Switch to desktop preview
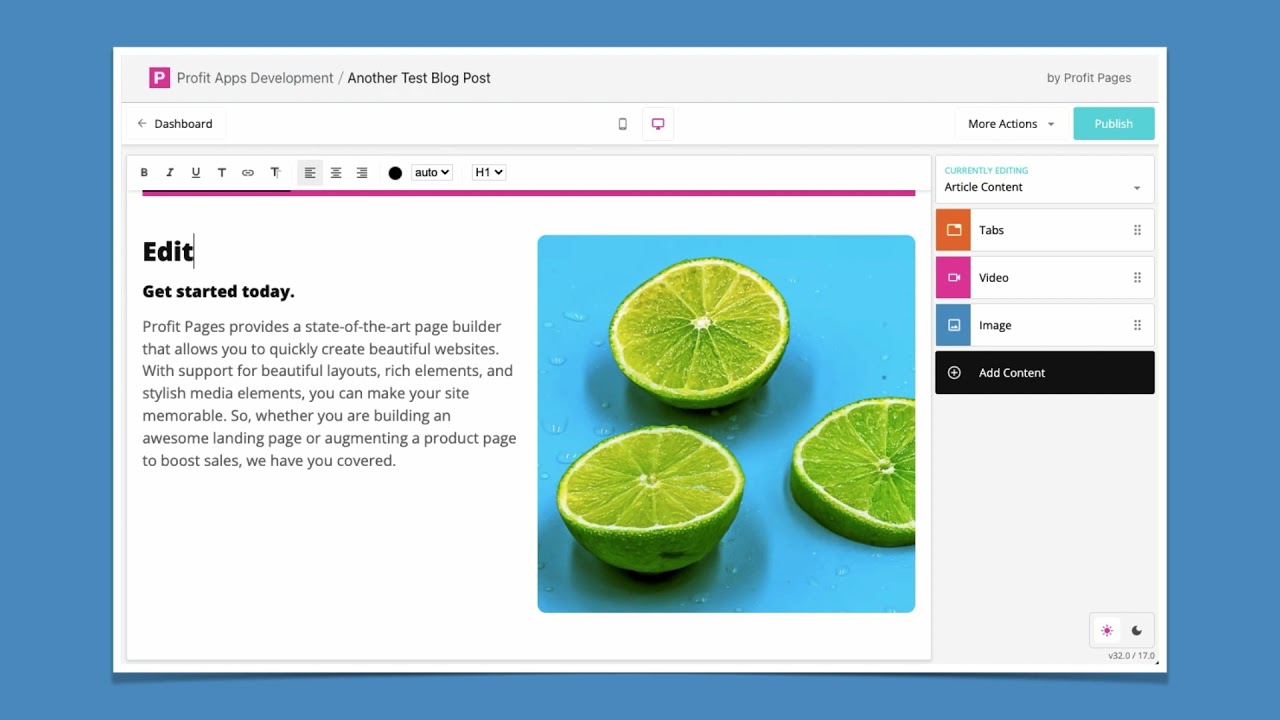Image resolution: width=1280 pixels, height=720 pixels. pos(658,124)
